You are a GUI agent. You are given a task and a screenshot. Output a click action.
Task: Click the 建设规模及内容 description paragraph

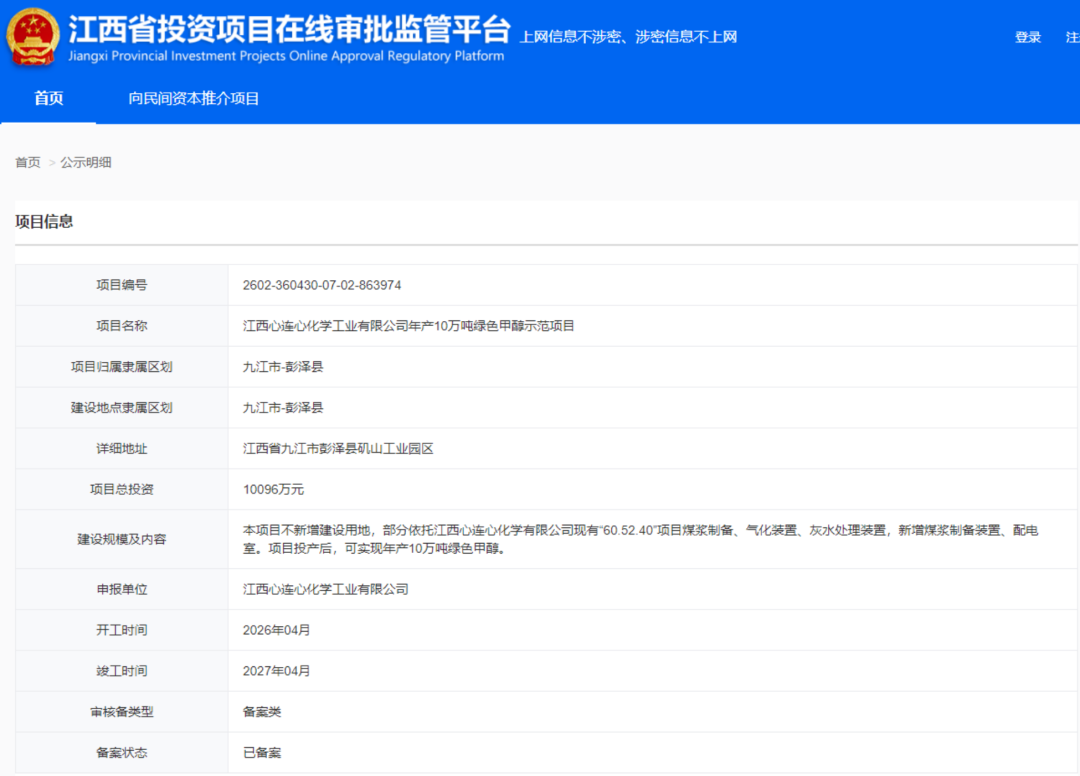(640, 539)
